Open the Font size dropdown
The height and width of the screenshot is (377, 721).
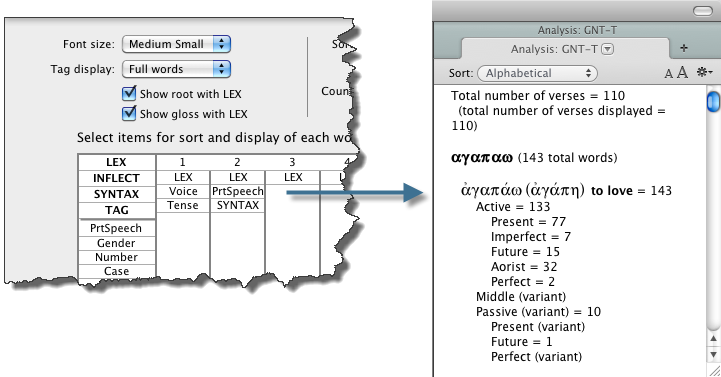[x=176, y=44]
